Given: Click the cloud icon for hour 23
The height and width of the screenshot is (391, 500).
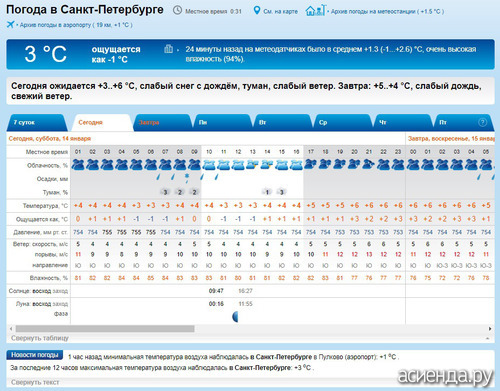Looking at the screenshot, I should click(x=398, y=165).
